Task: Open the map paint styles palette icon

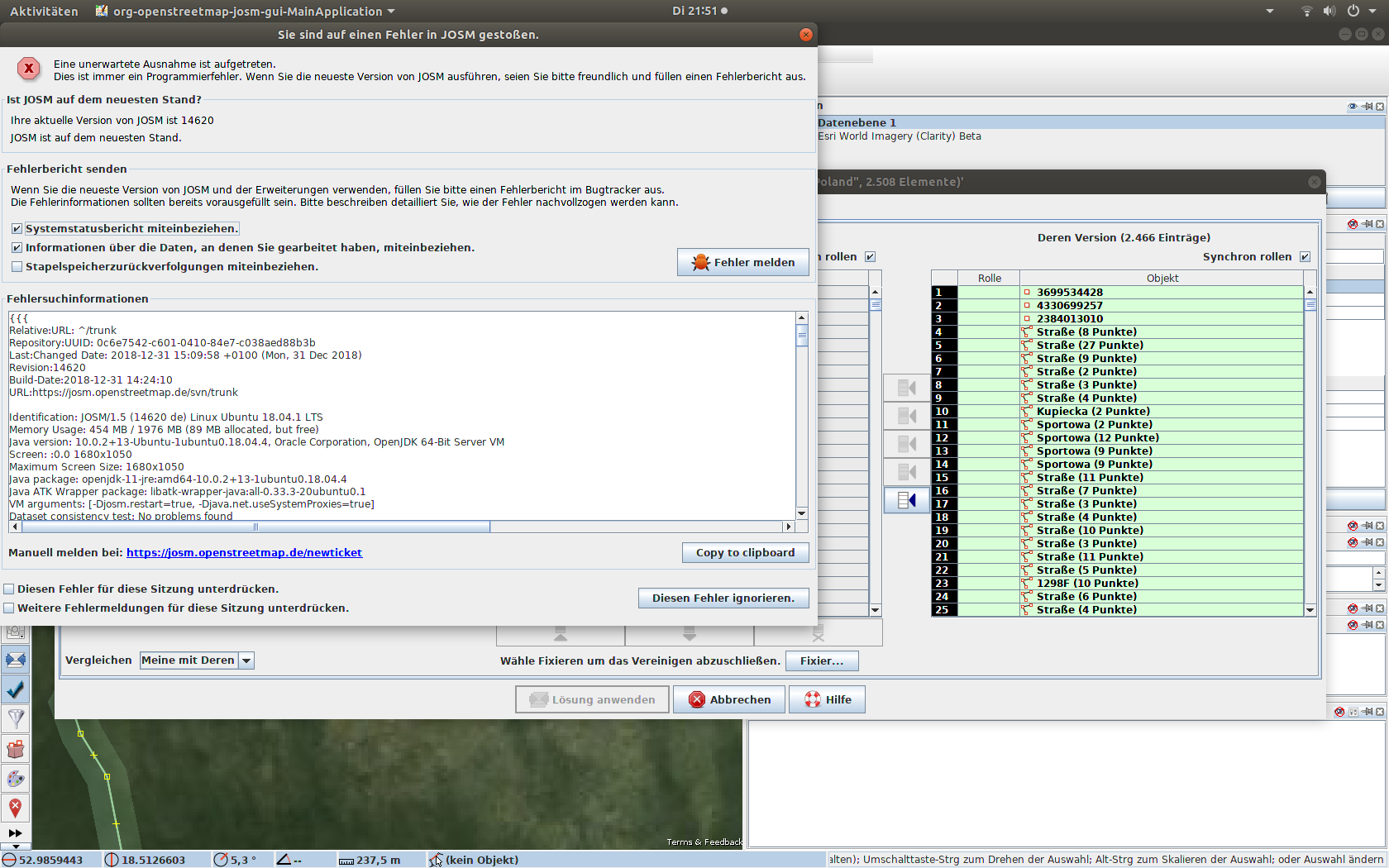Action: tap(15, 779)
